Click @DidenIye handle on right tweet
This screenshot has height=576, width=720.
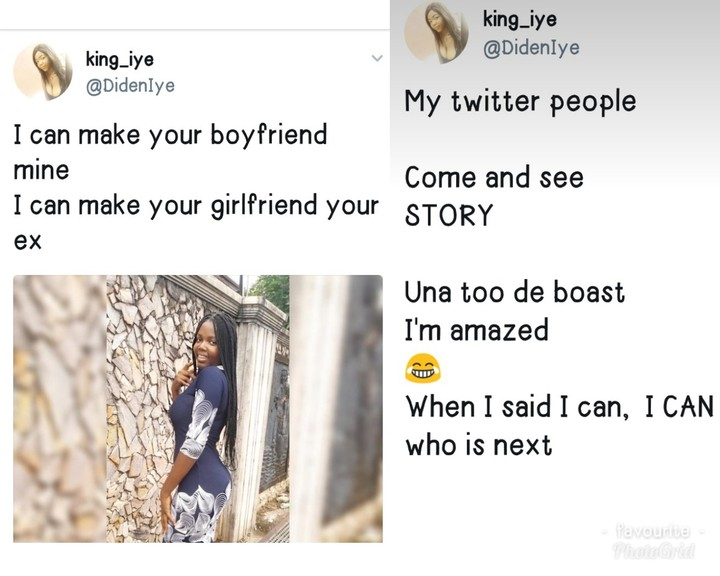(531, 47)
